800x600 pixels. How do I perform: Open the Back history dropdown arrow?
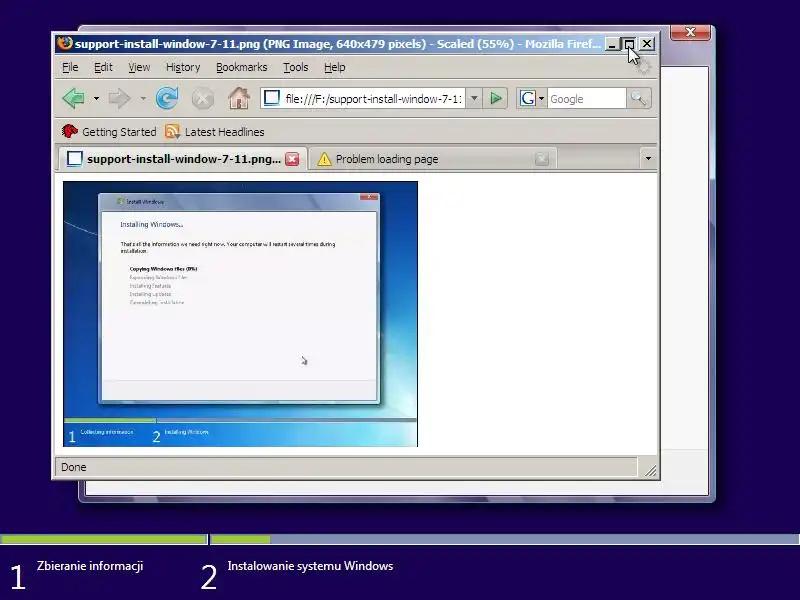[96, 98]
